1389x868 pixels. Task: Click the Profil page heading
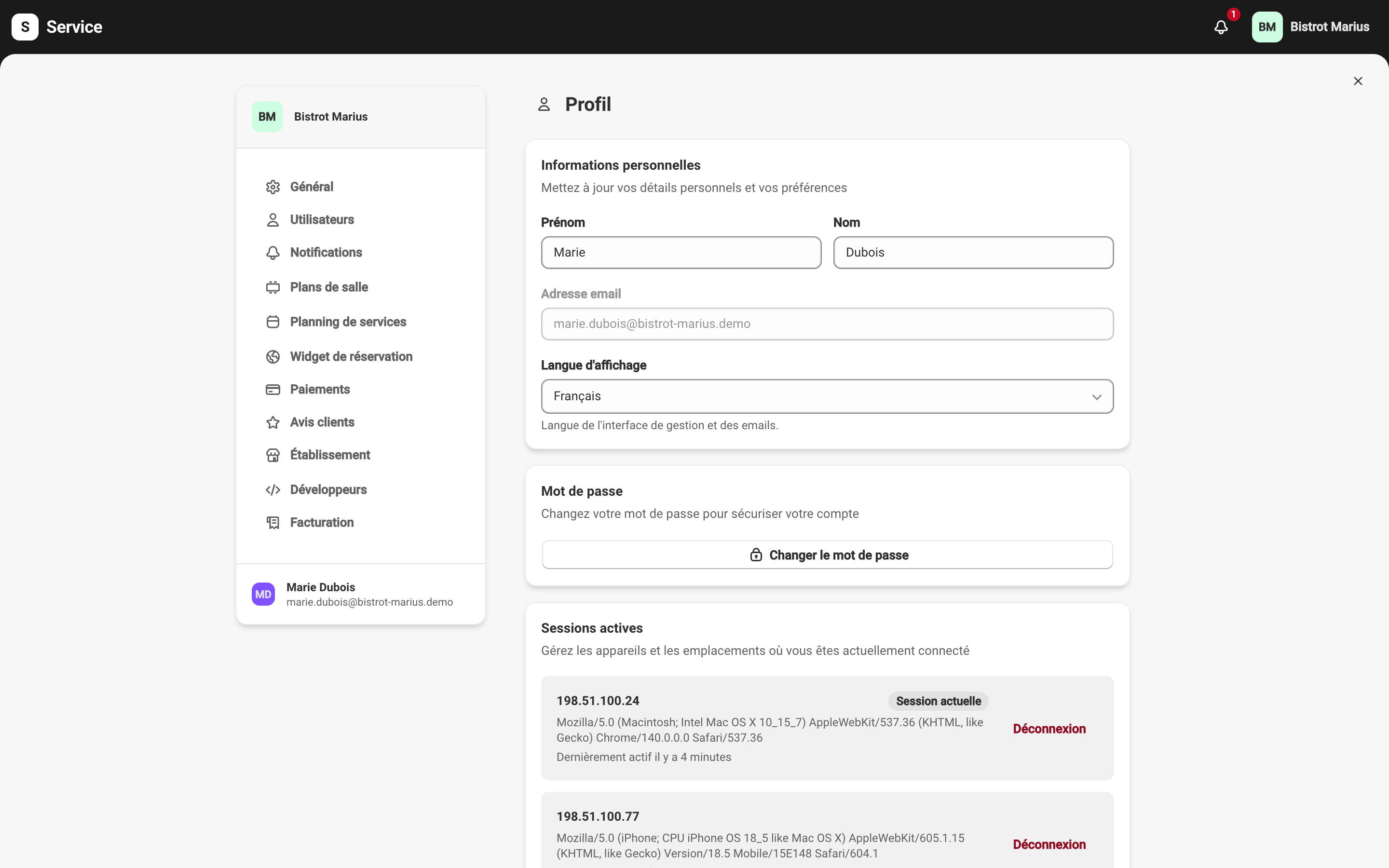pos(588,105)
